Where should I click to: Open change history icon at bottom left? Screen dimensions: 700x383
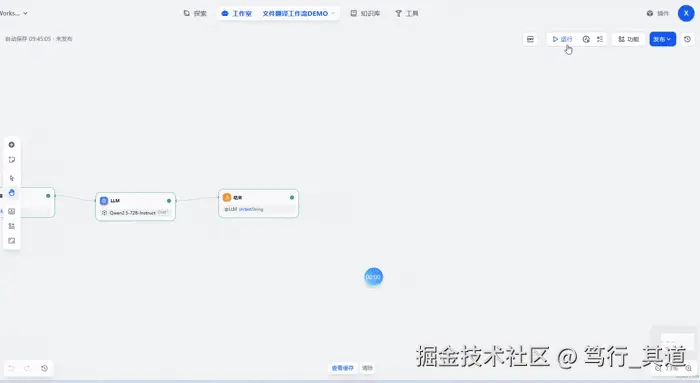(x=44, y=368)
